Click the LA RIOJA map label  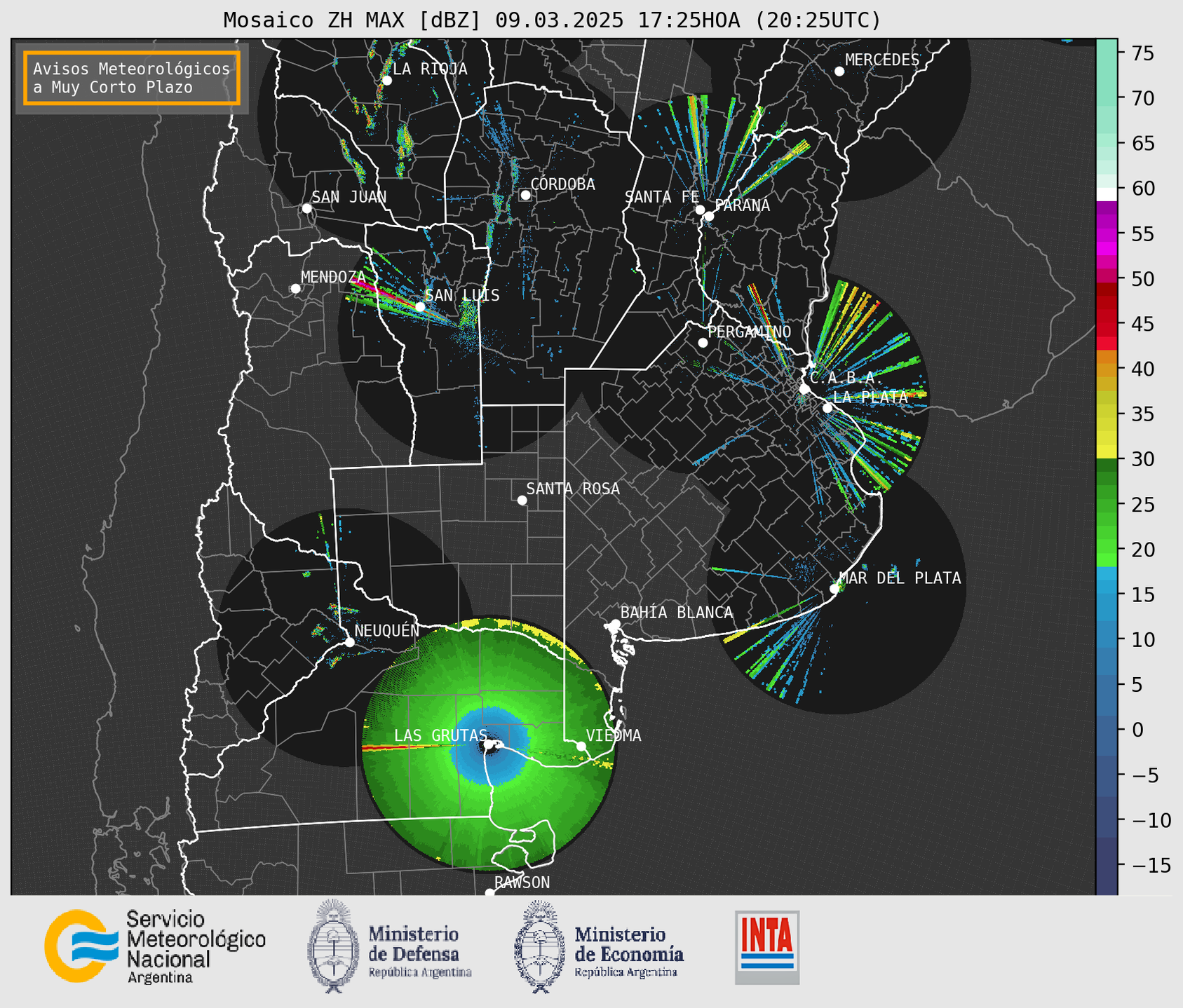pyautogui.click(x=430, y=69)
